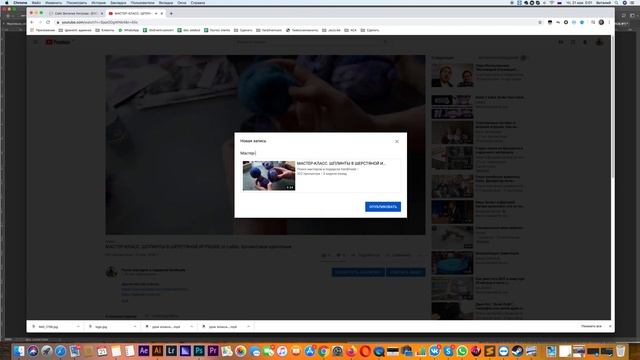The image size is (640, 360).
Task: Open Lightroom from the Dock
Action: point(171,351)
